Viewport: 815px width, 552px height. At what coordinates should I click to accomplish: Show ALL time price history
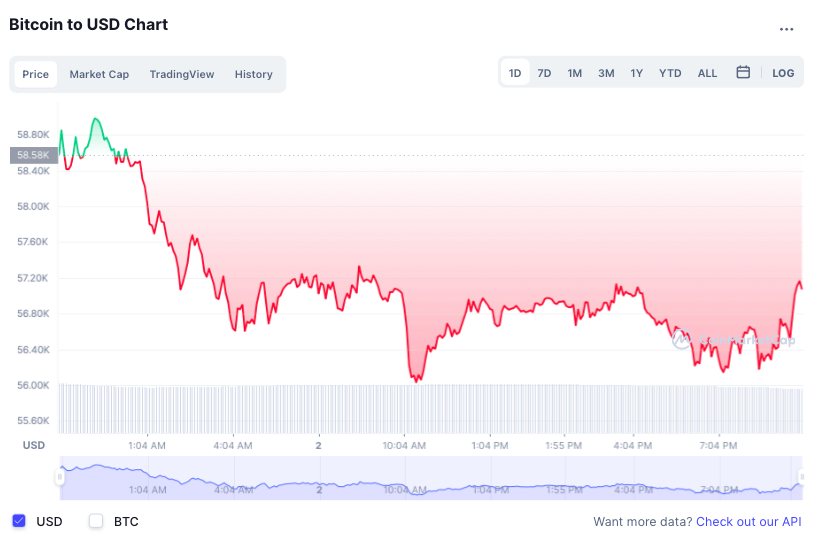[707, 73]
